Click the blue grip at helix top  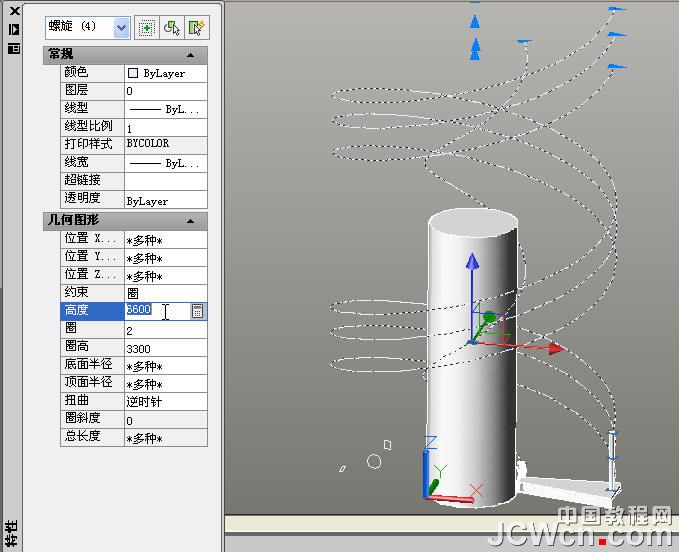click(475, 22)
